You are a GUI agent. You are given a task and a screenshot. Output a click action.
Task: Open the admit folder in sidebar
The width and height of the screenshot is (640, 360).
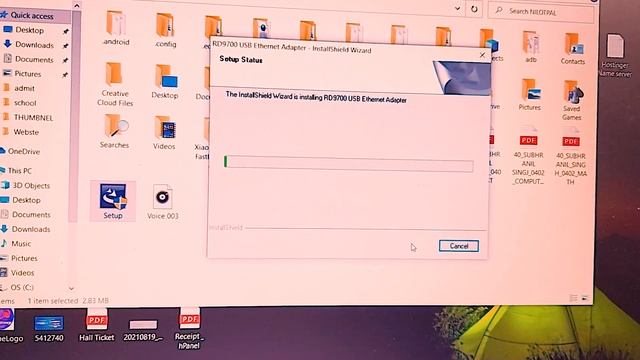click(24, 88)
